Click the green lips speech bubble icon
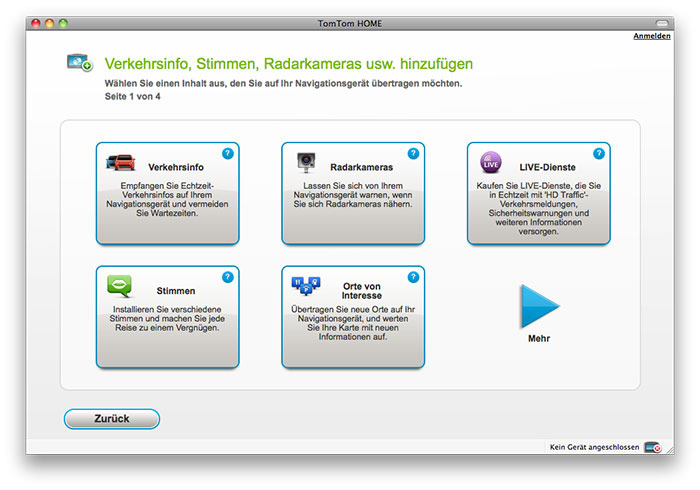This screenshot has height=490, width=700. [x=120, y=286]
